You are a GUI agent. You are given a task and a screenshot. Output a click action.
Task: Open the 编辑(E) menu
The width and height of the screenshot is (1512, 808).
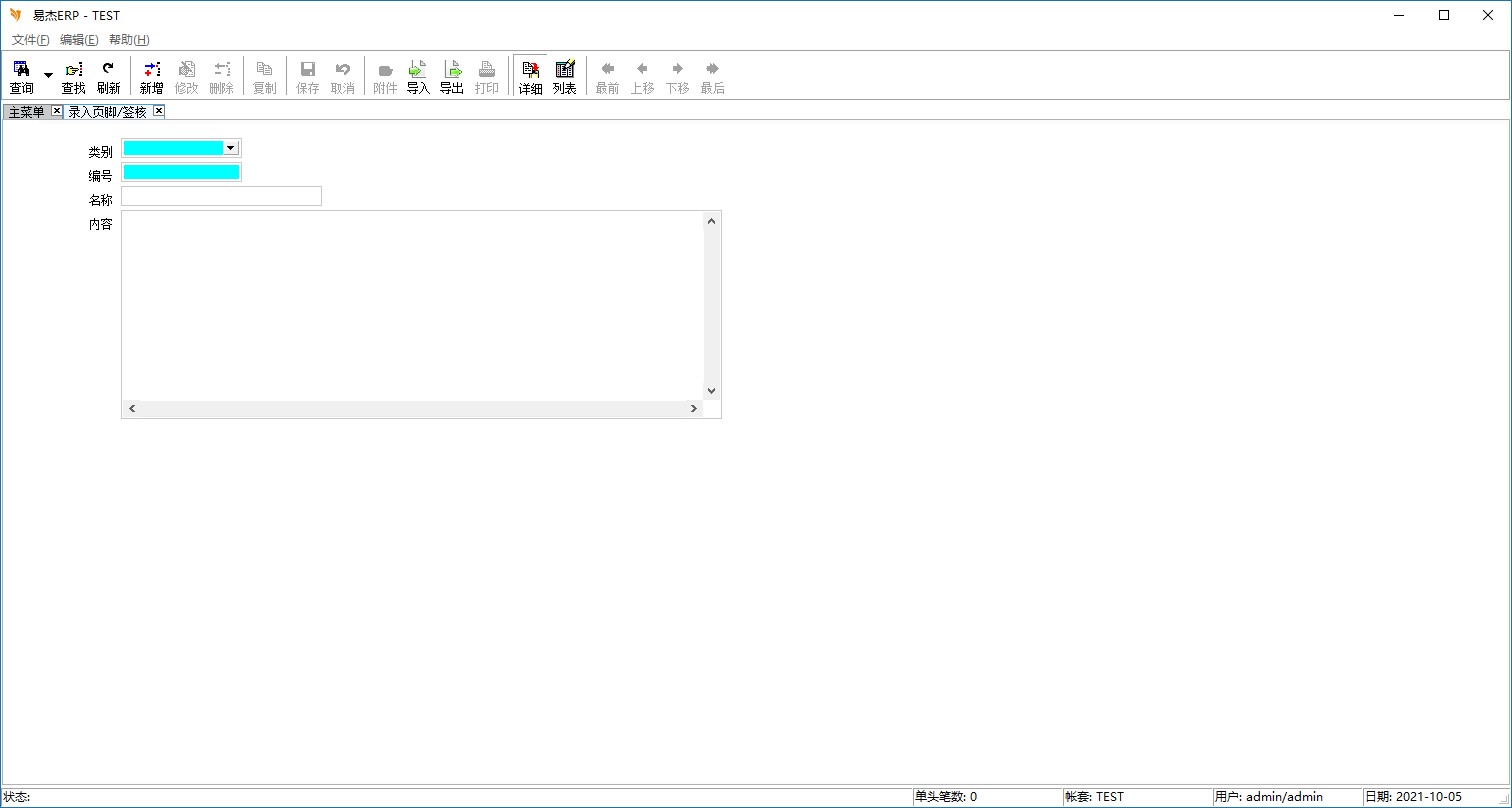click(x=79, y=40)
